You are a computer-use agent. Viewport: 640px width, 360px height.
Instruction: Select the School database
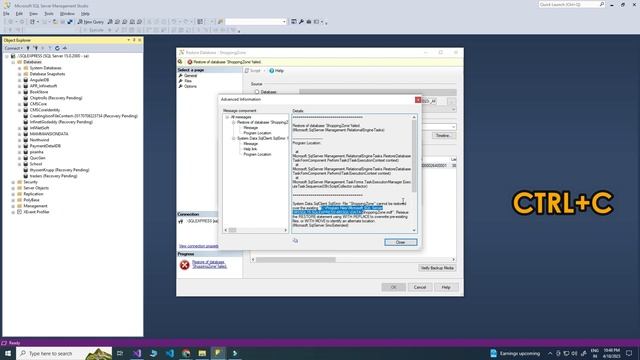(36, 164)
